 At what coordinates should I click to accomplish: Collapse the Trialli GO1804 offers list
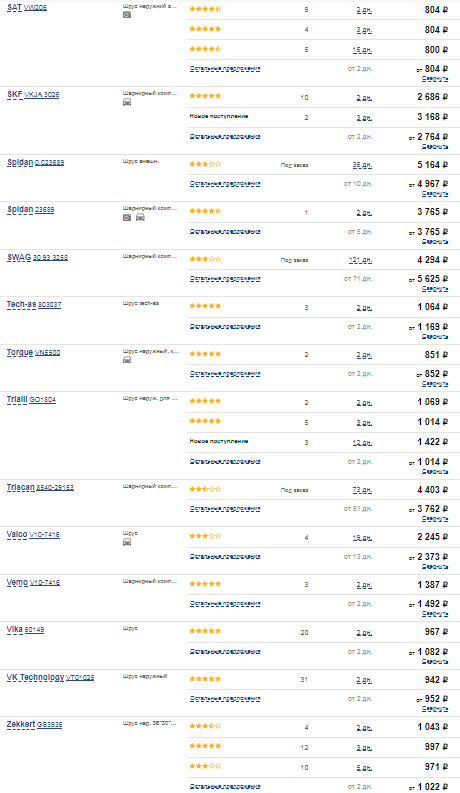[x=435, y=472]
